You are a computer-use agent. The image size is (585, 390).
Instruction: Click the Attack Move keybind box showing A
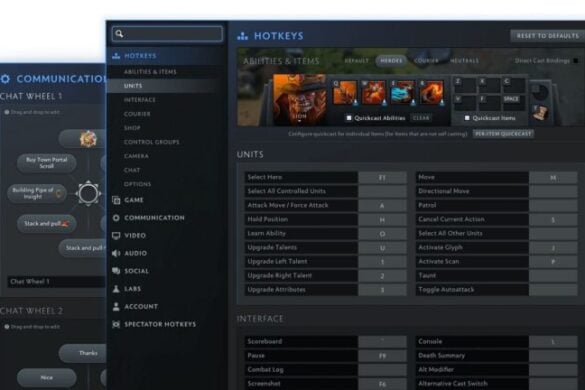[382, 205]
